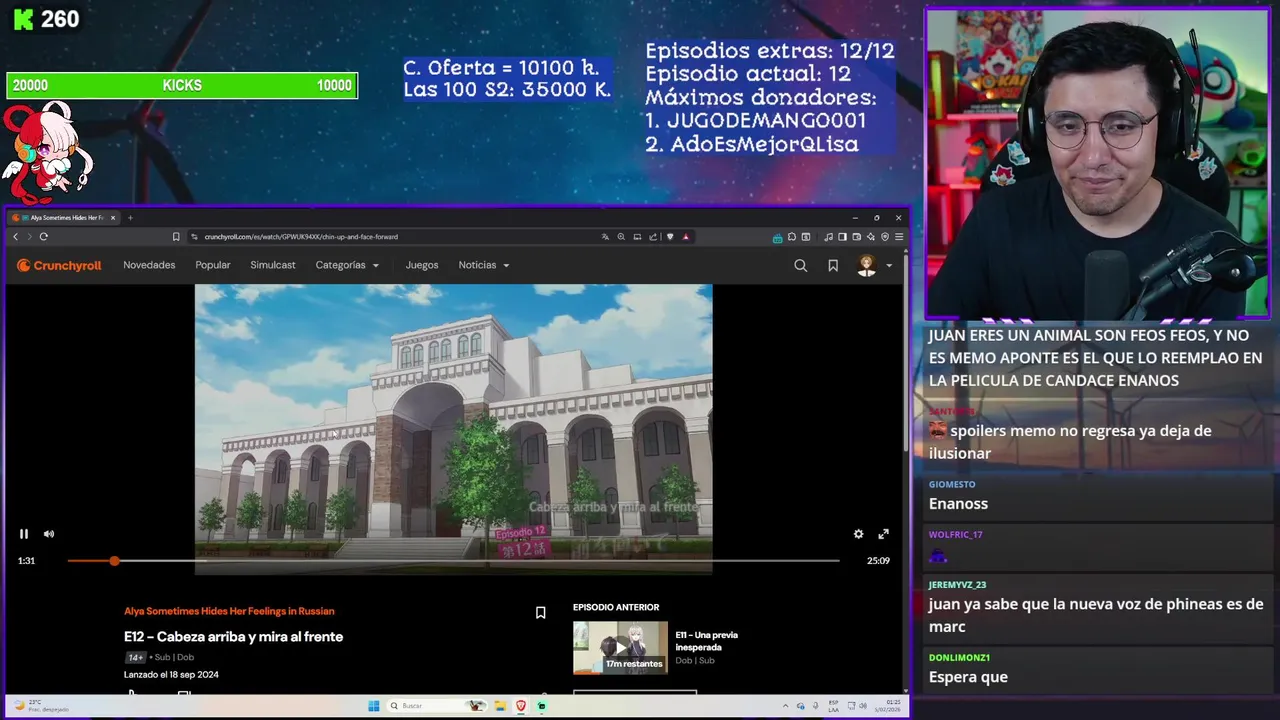Open the Brave Shields lion icon
This screenshot has width=1280, height=720.
[670, 237]
